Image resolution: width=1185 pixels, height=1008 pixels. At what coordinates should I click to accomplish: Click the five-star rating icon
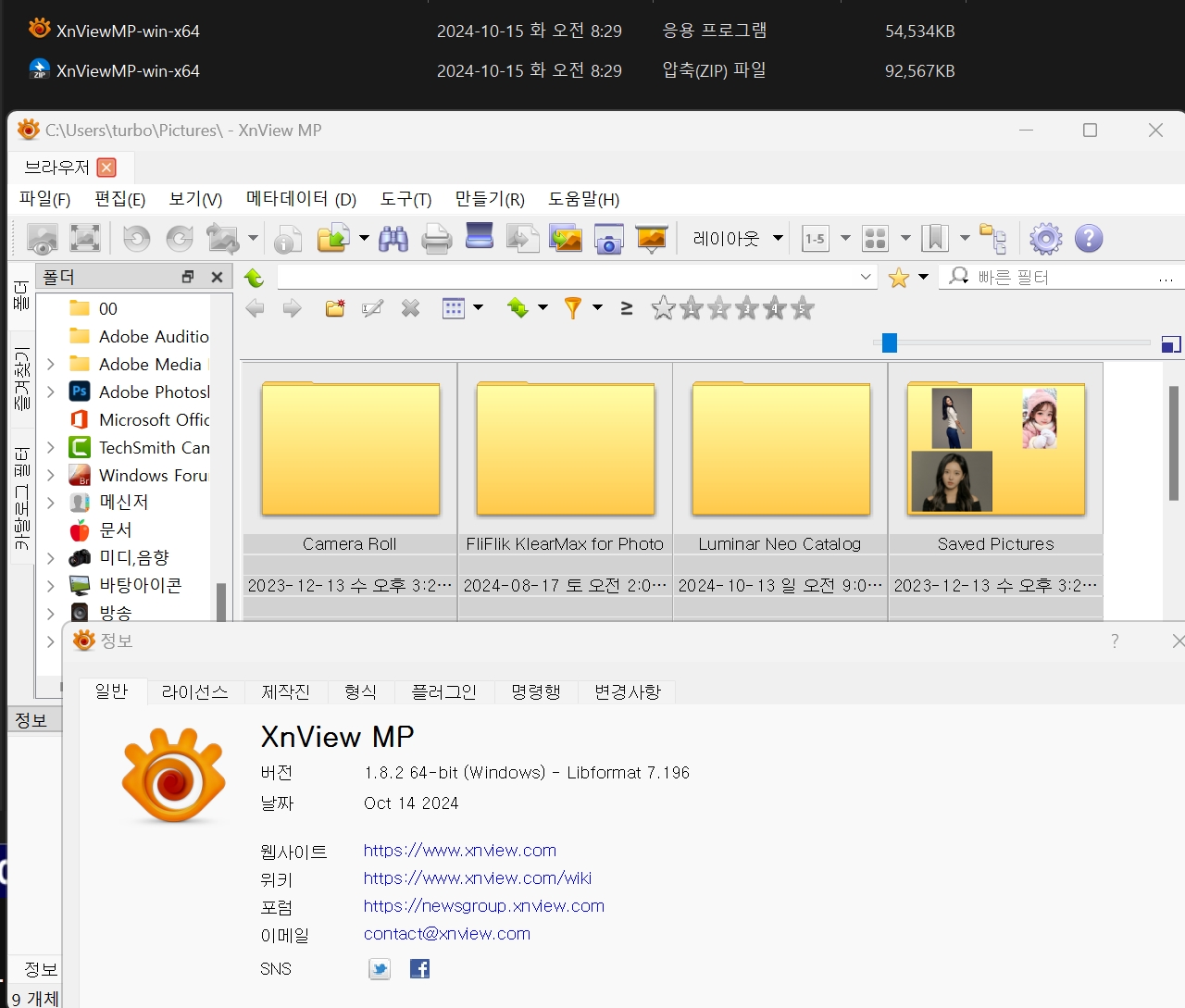(803, 308)
